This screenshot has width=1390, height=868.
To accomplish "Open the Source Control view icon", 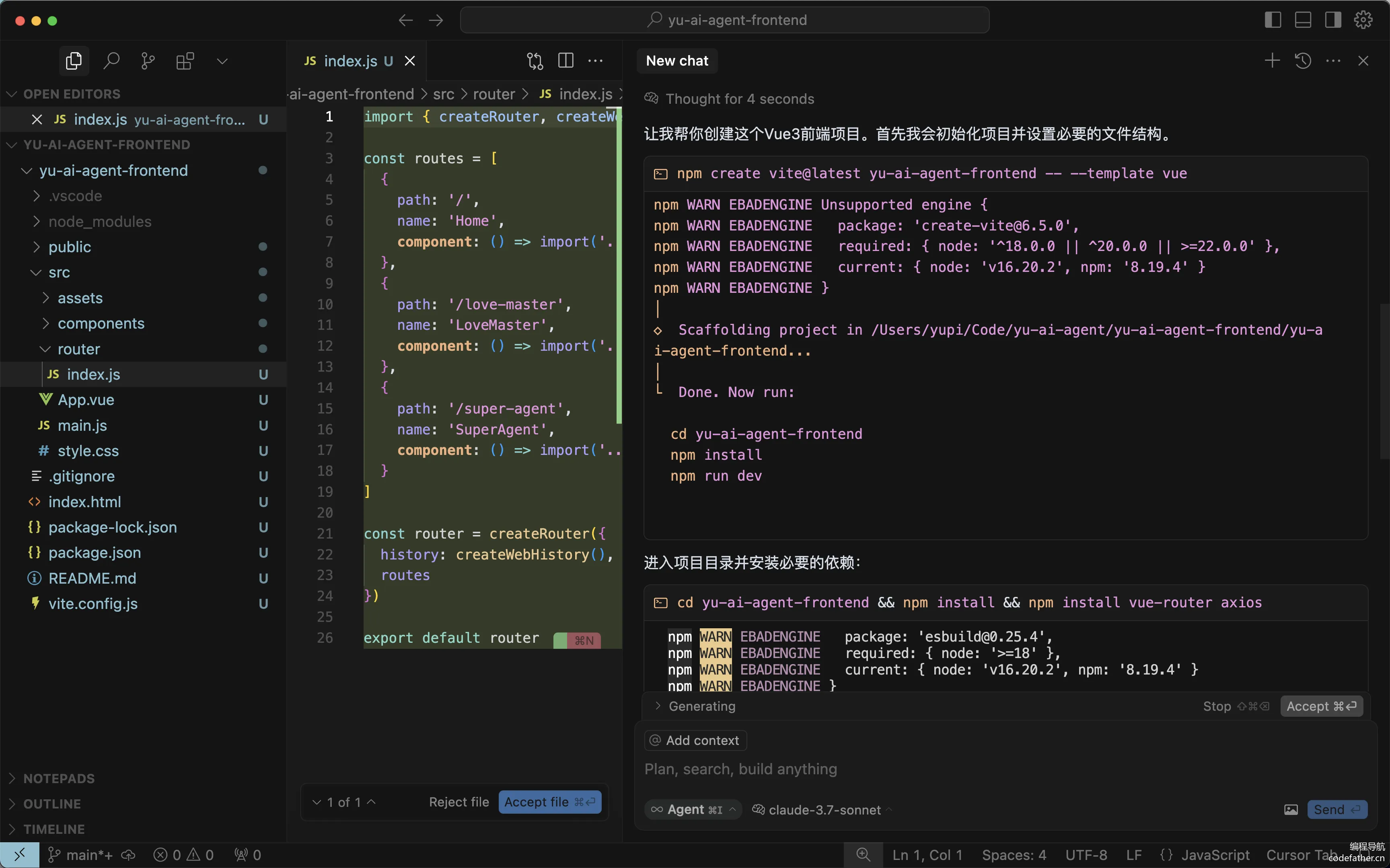I will 148,61.
